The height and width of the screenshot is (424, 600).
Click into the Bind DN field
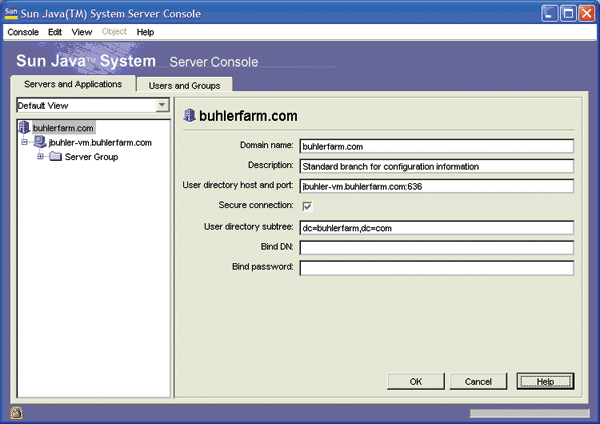coord(436,247)
